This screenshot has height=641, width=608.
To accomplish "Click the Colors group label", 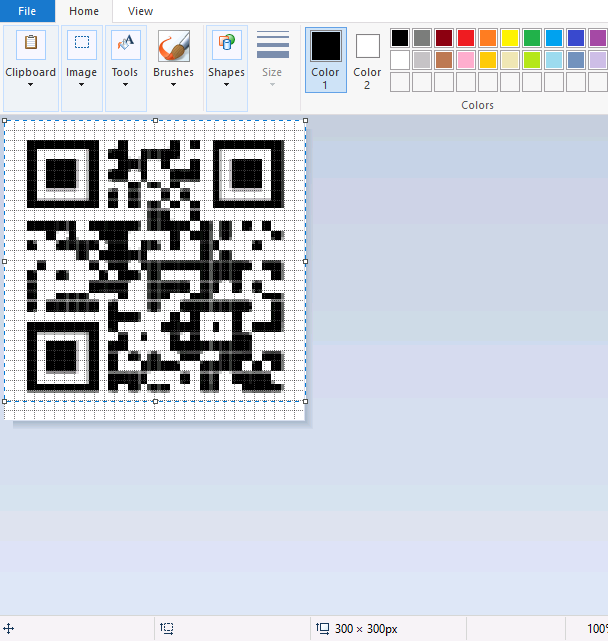I will click(477, 105).
